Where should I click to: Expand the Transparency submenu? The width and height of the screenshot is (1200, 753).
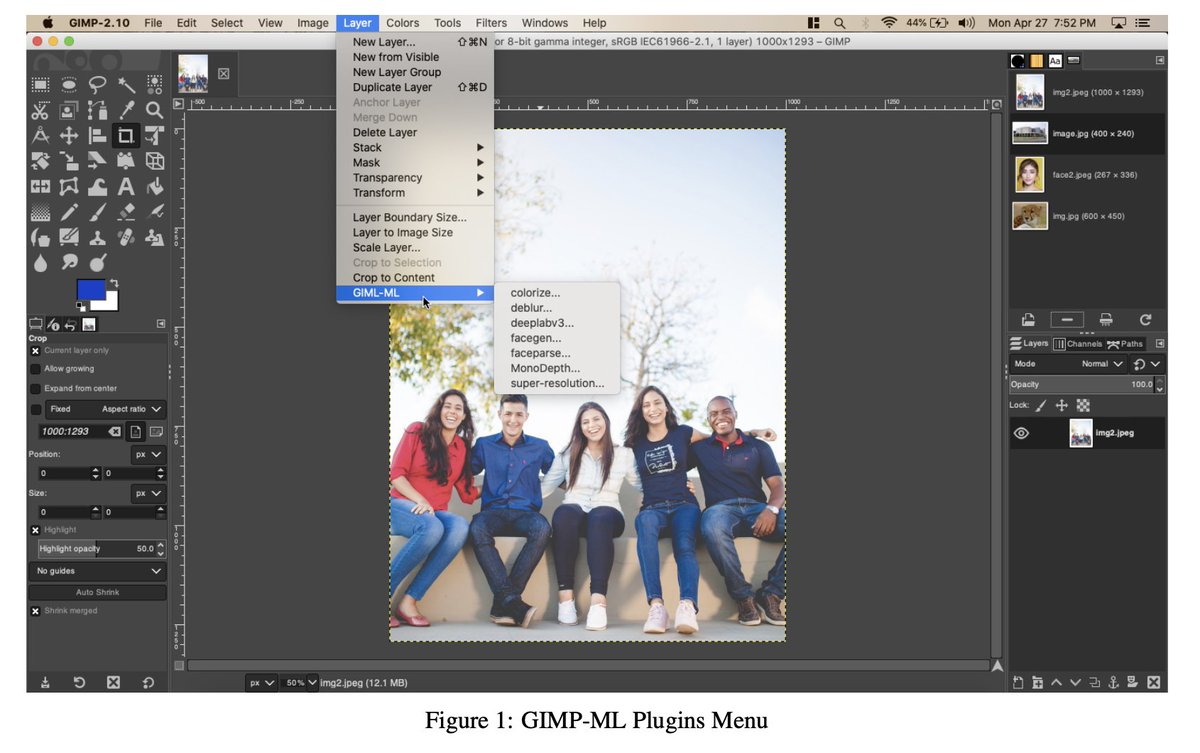pos(415,178)
